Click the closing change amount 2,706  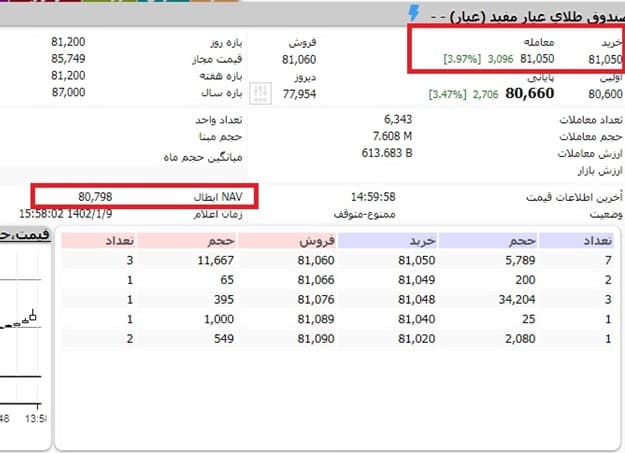click(x=485, y=95)
